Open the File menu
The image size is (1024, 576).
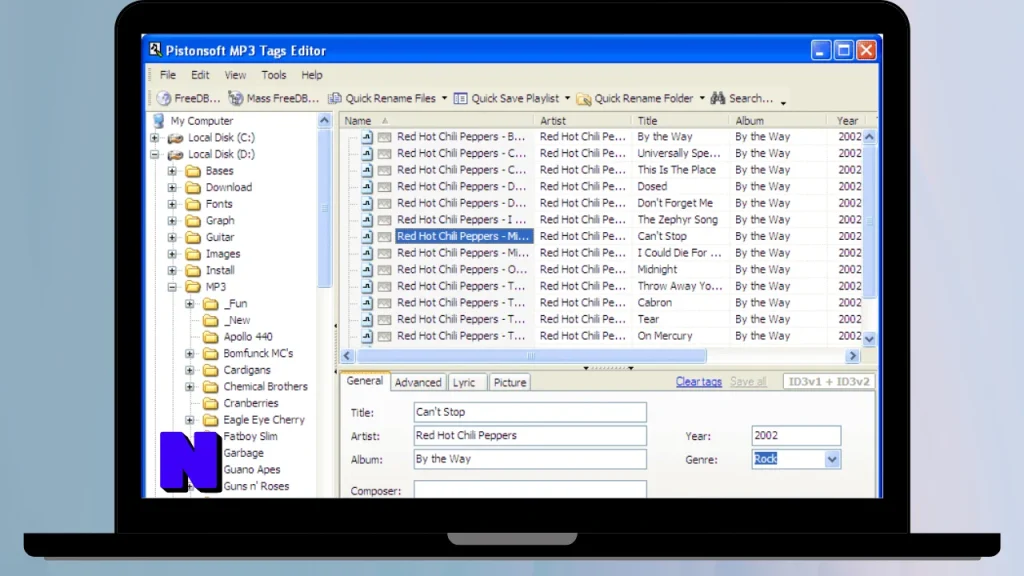point(168,75)
